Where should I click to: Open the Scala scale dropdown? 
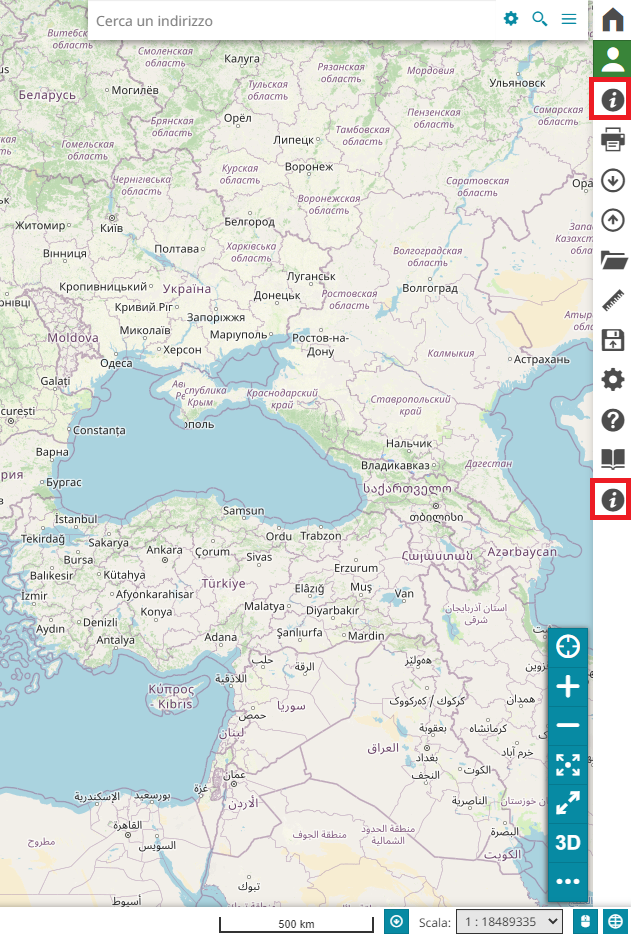tap(510, 922)
